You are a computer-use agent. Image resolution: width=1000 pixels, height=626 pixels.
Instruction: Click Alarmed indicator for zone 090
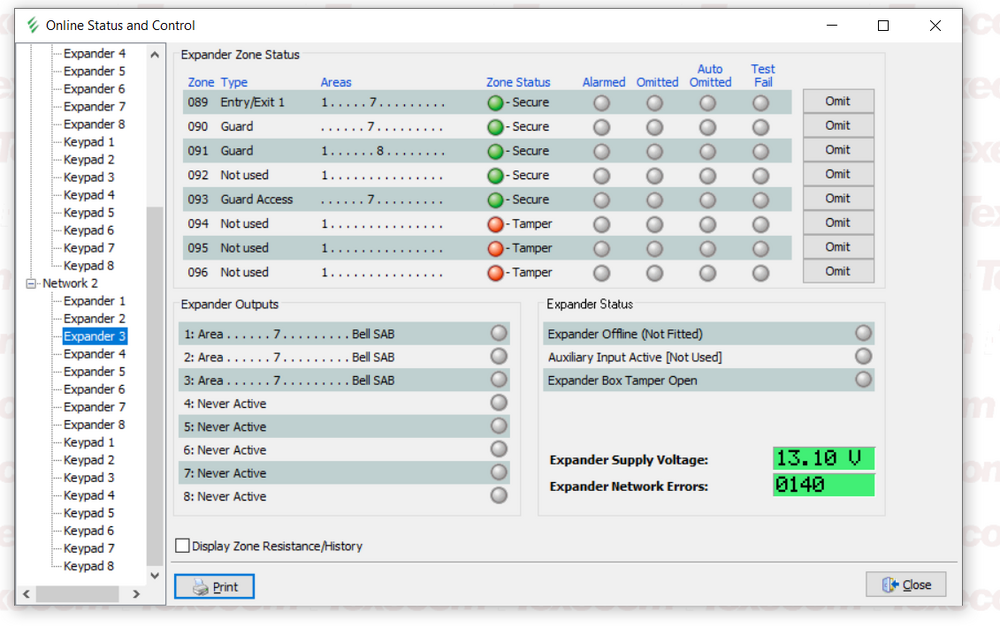click(x=601, y=127)
